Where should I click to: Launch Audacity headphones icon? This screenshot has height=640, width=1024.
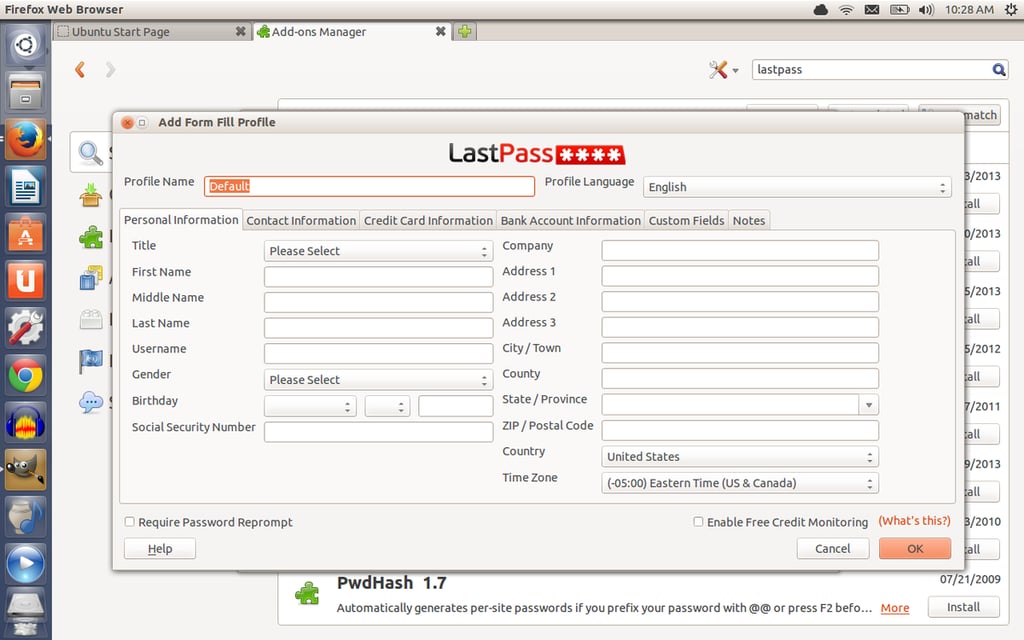pyautogui.click(x=25, y=423)
